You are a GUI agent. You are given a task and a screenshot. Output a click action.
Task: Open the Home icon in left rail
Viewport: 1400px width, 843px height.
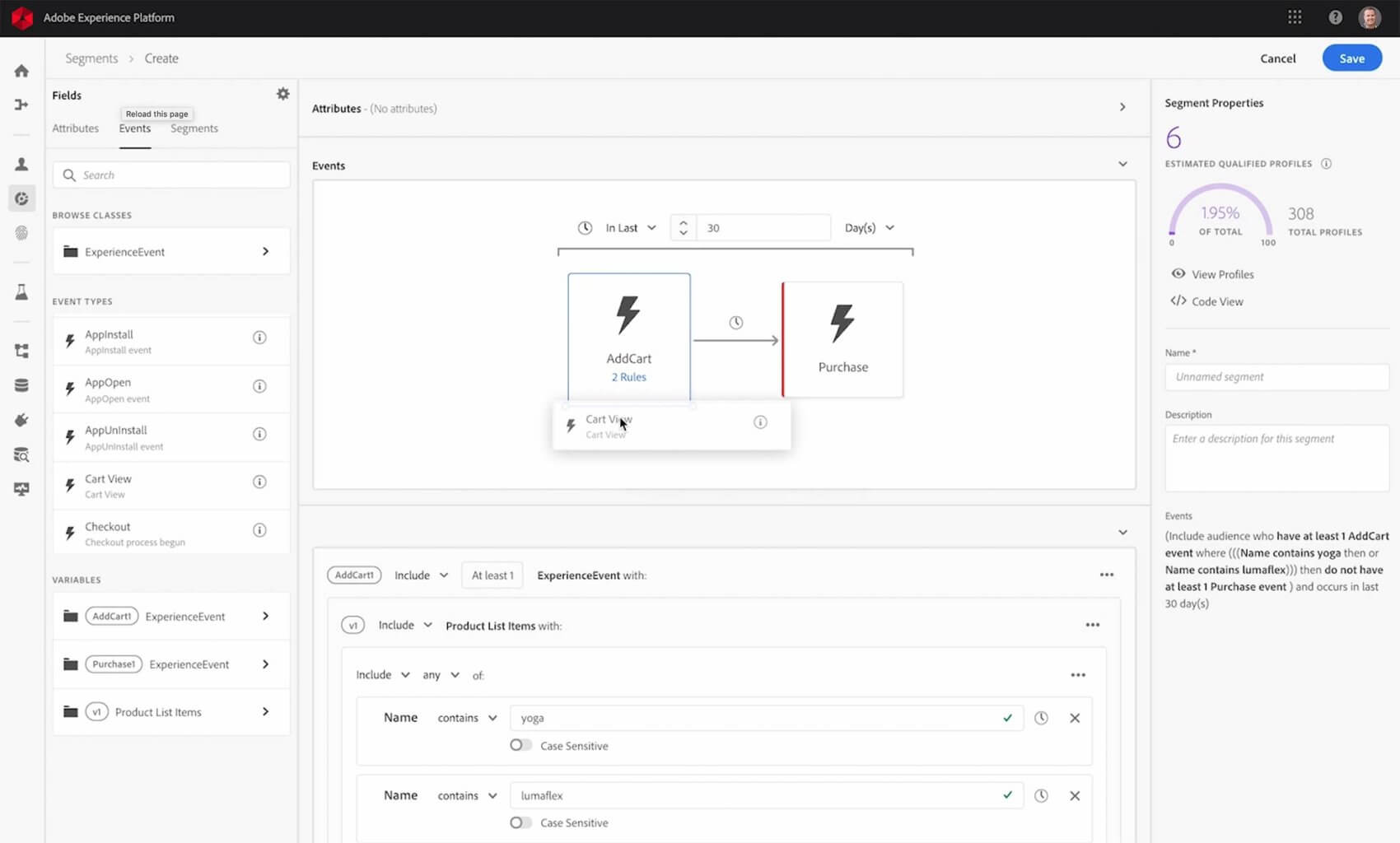(21, 70)
